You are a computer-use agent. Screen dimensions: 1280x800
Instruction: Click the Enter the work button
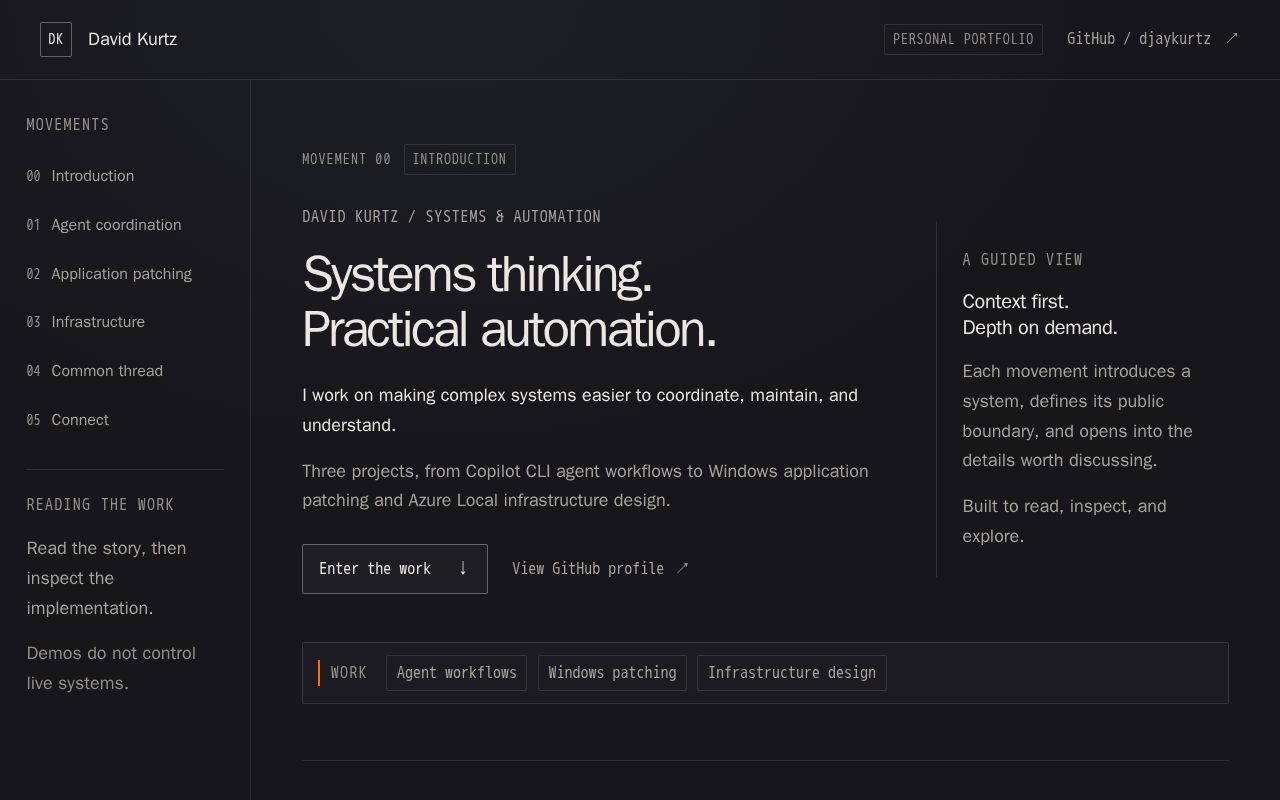[395, 569]
